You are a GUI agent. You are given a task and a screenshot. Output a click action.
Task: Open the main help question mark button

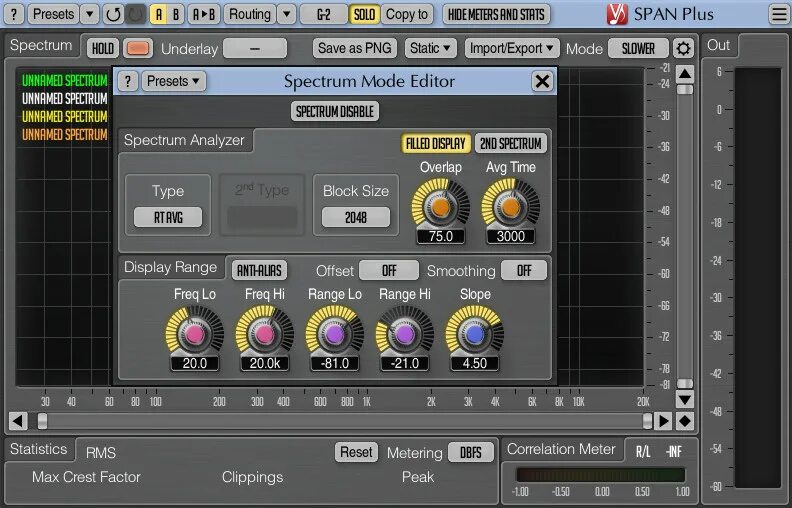pyautogui.click(x=14, y=14)
